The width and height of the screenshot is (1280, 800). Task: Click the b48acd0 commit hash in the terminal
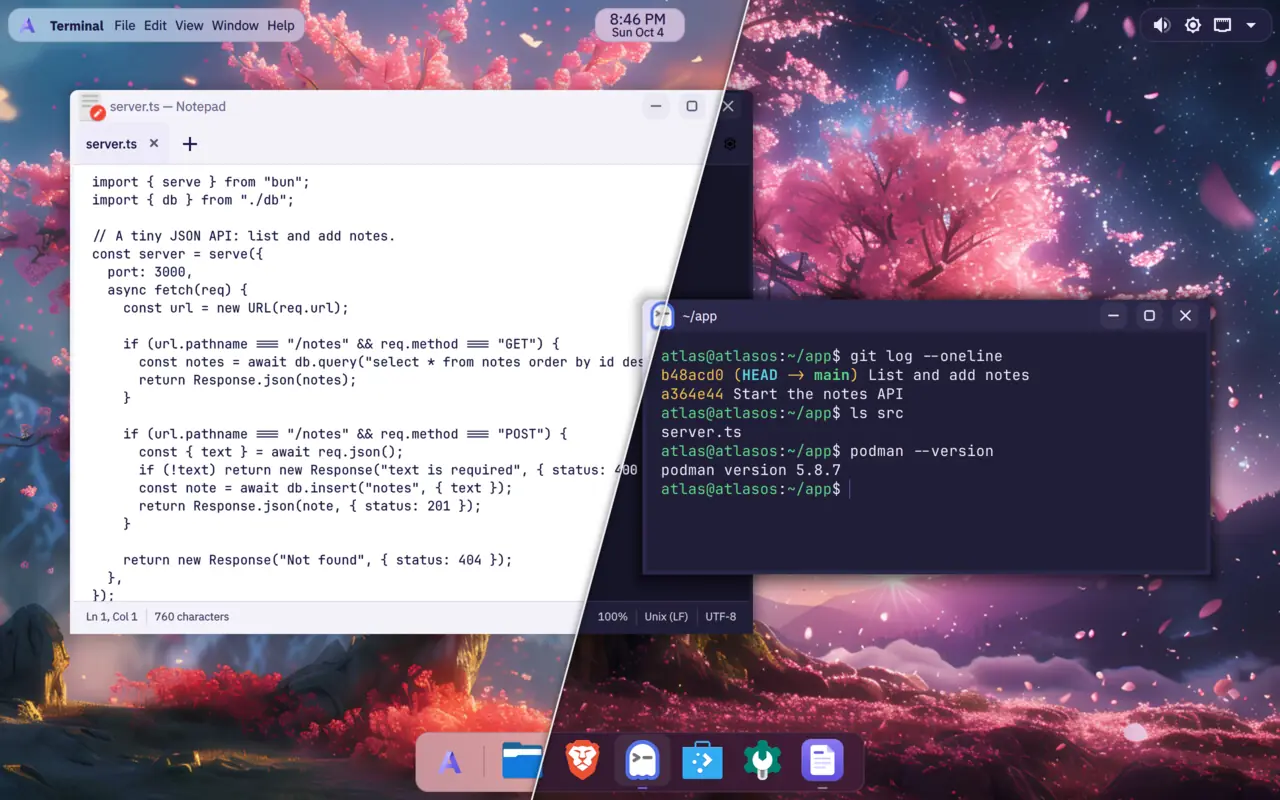(x=692, y=375)
